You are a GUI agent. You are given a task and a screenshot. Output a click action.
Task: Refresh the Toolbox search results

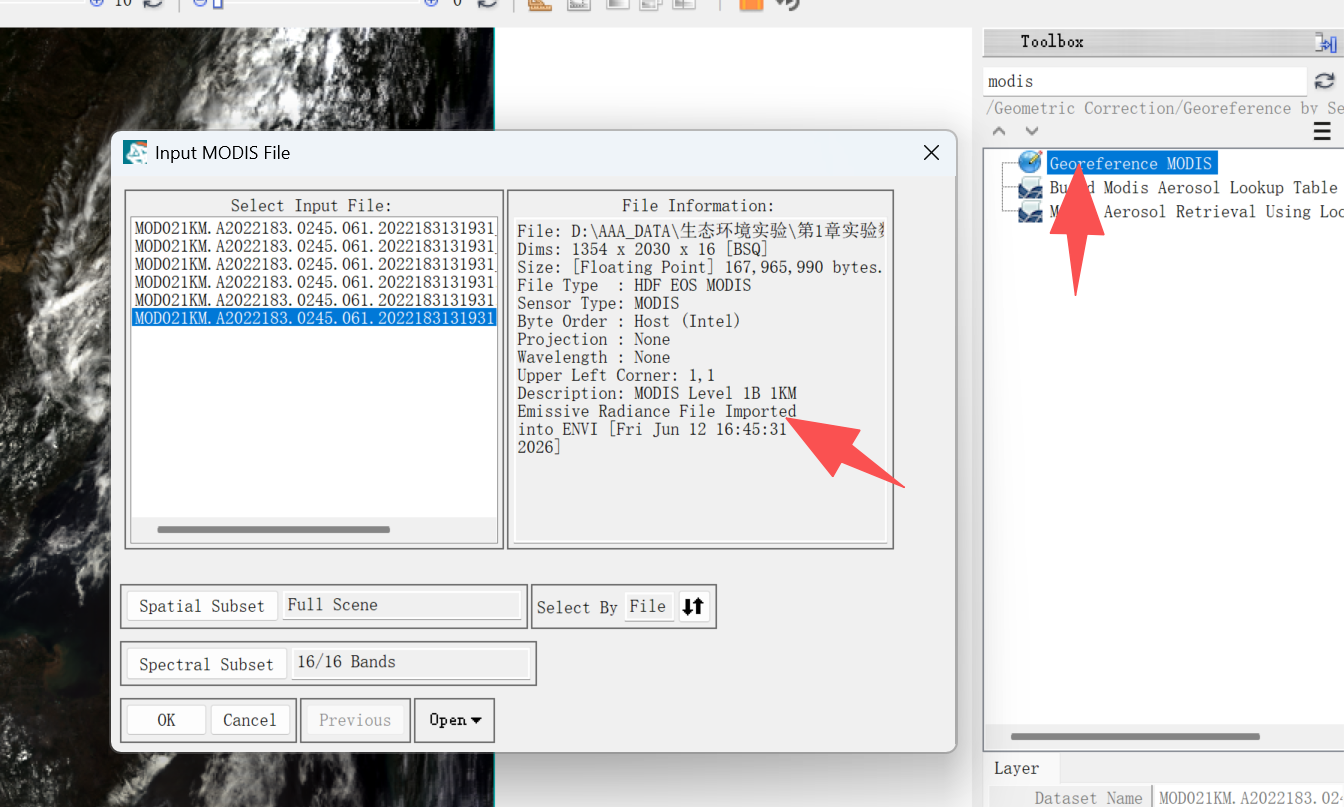(1324, 81)
